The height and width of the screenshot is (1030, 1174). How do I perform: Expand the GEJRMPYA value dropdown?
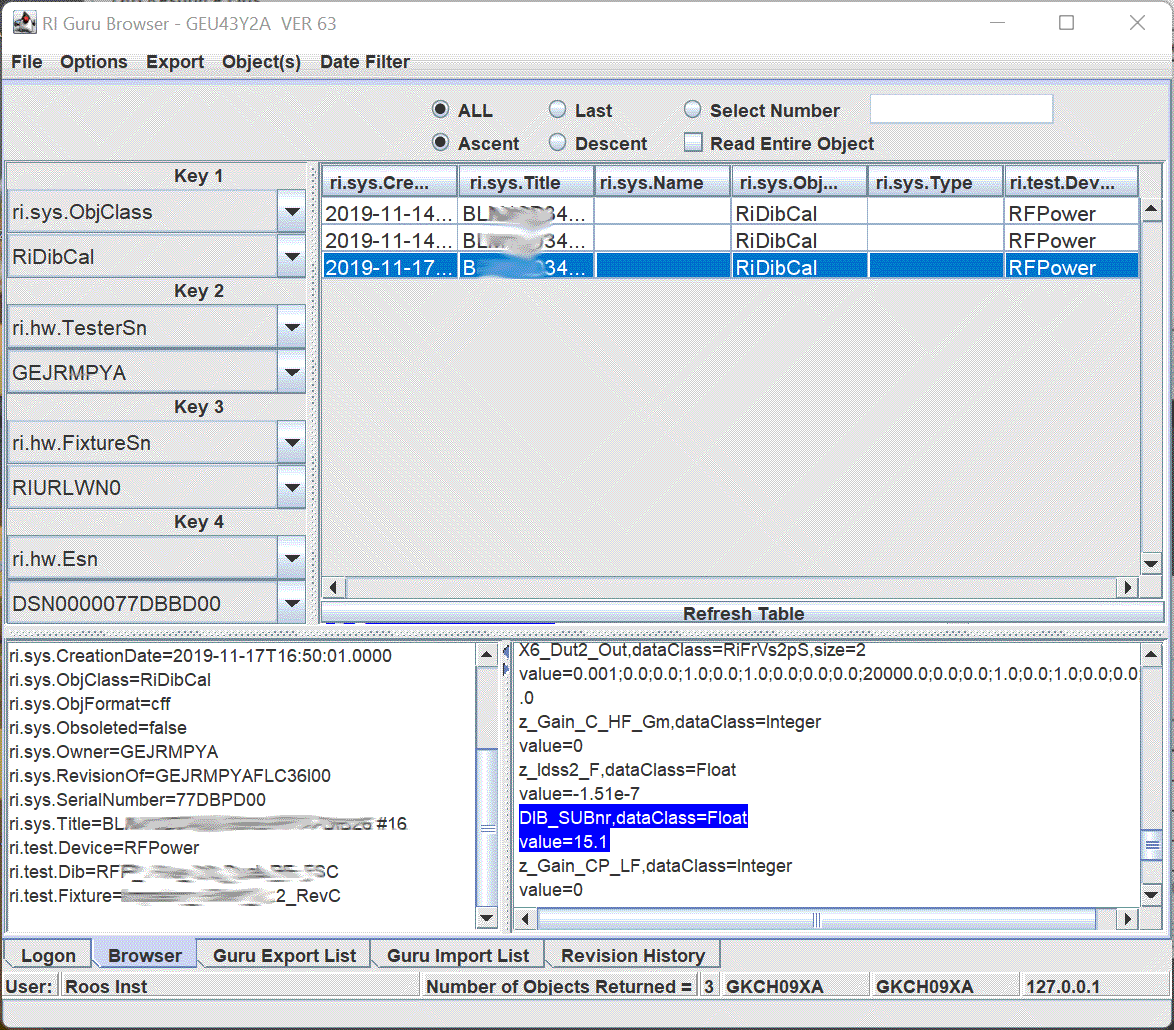[x=291, y=372]
